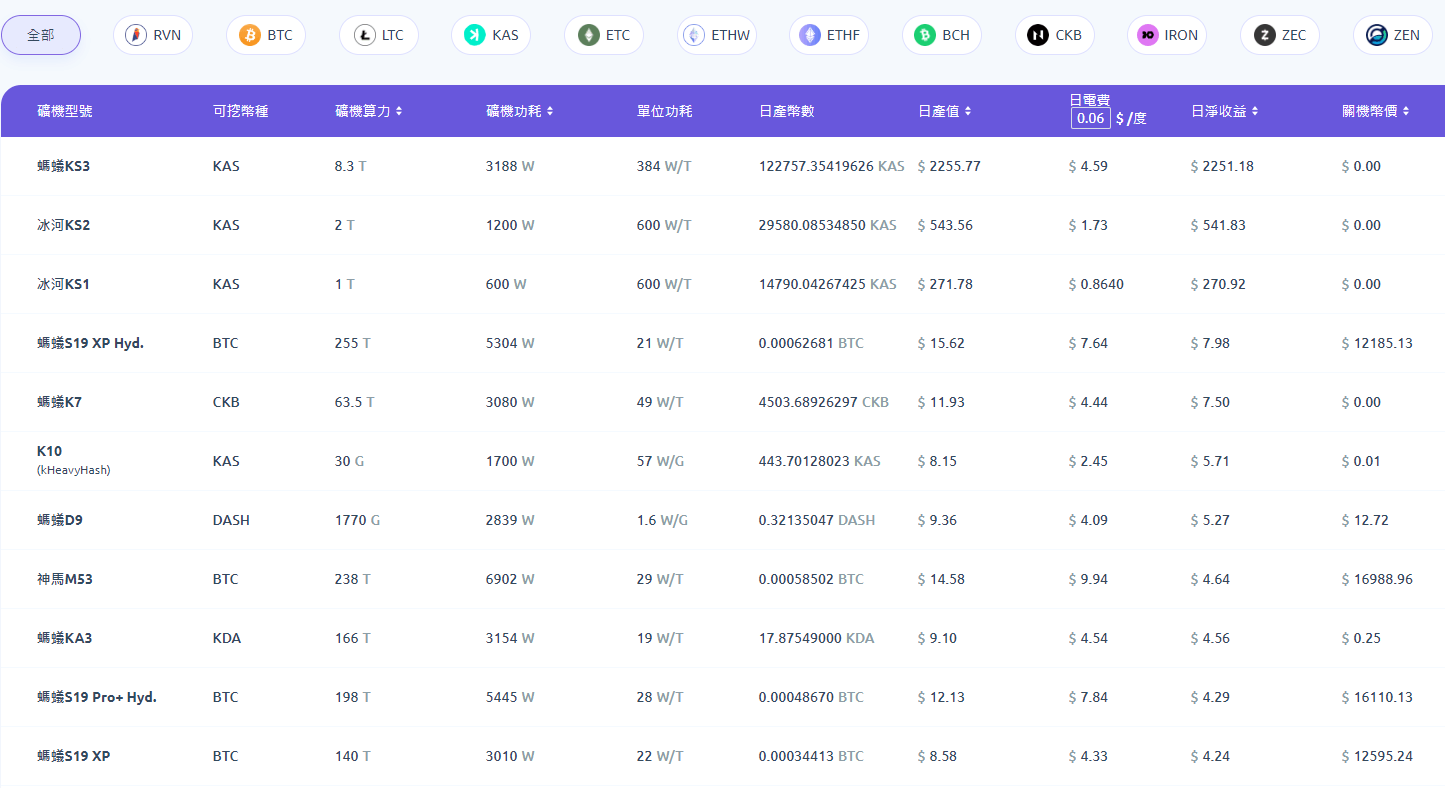Select the ZEC coin filter tab
The width and height of the screenshot is (1445, 788).
coord(1280,36)
